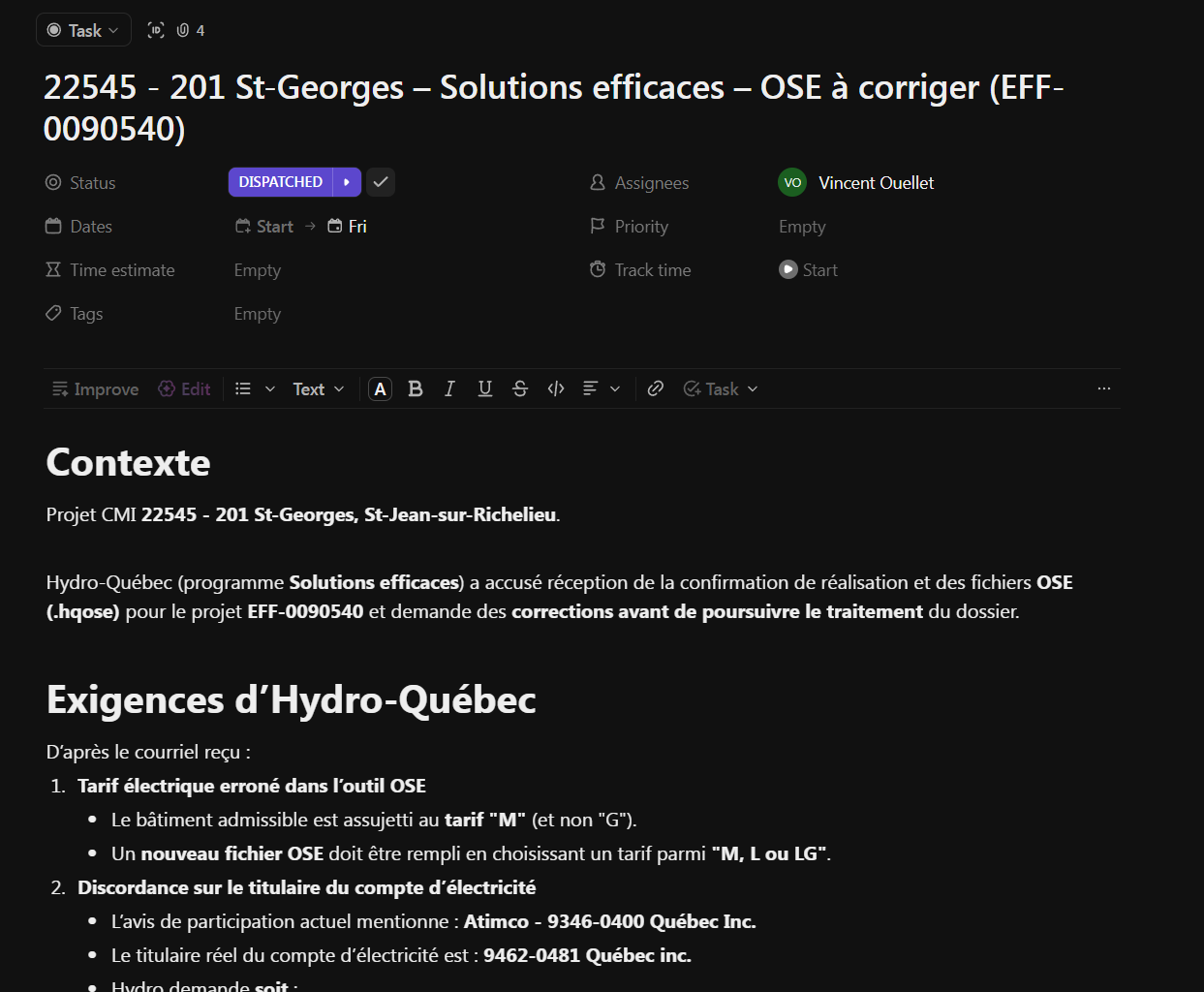Insert inline code using the code icon
Viewport: 1204px width, 992px height.
coord(556,388)
